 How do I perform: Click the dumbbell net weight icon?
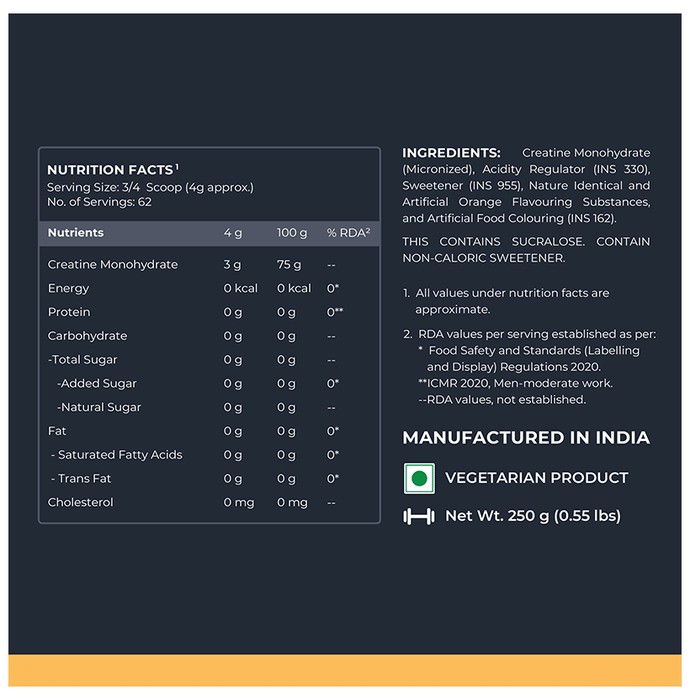pos(419,517)
